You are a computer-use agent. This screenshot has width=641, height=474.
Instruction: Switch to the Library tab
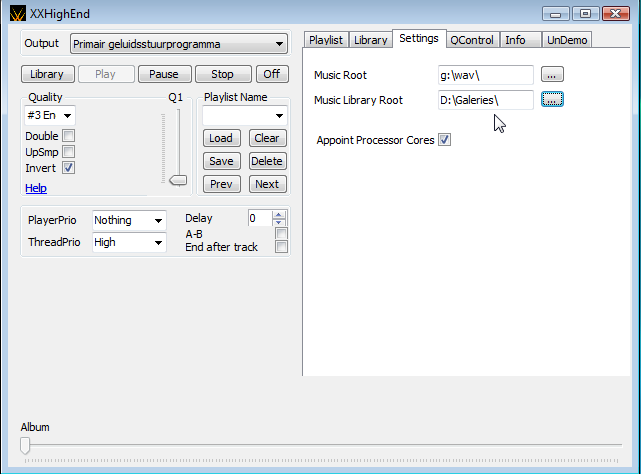click(371, 40)
